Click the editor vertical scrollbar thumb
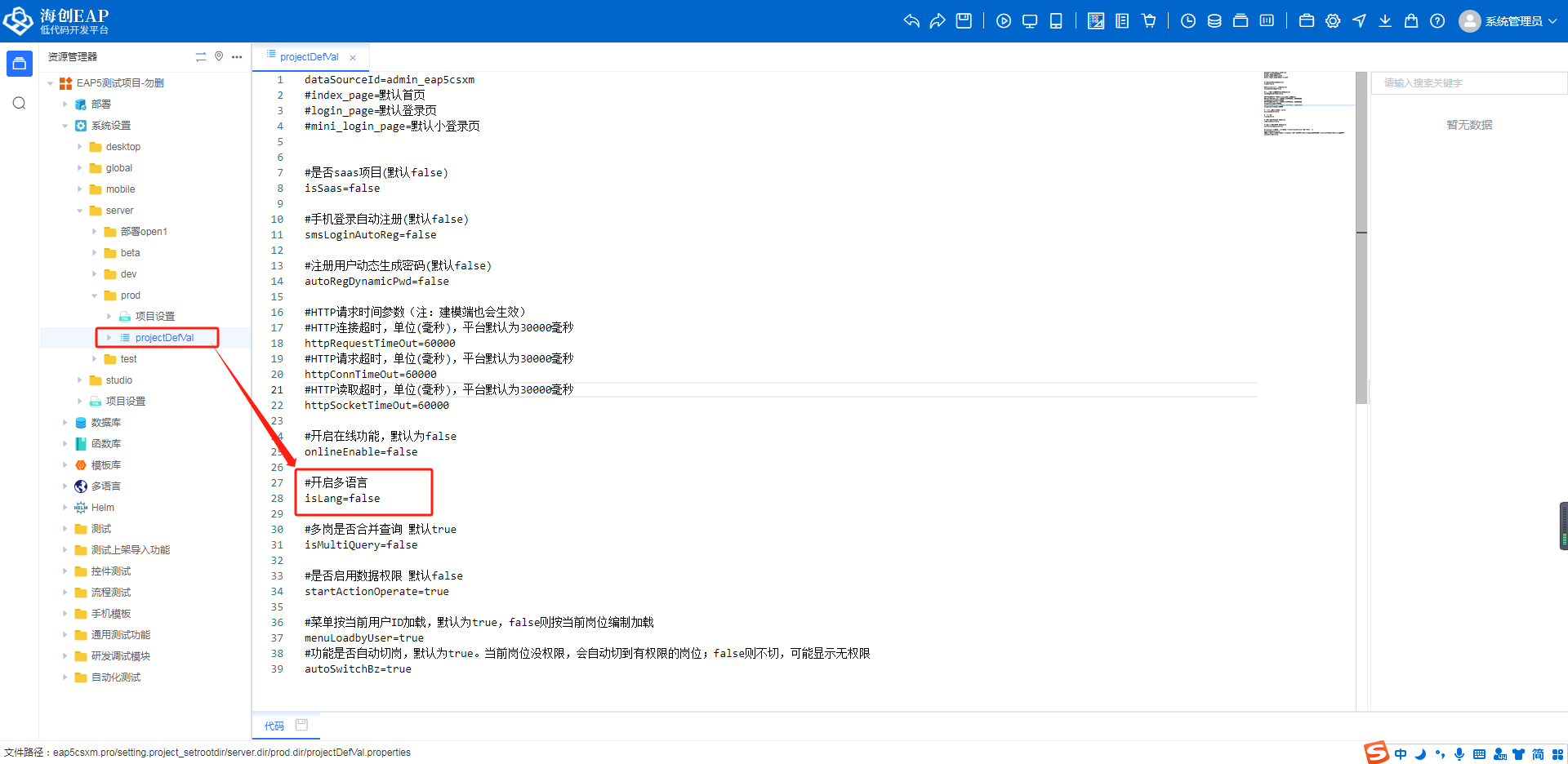Viewport: 1568px width, 764px height. point(1361,237)
